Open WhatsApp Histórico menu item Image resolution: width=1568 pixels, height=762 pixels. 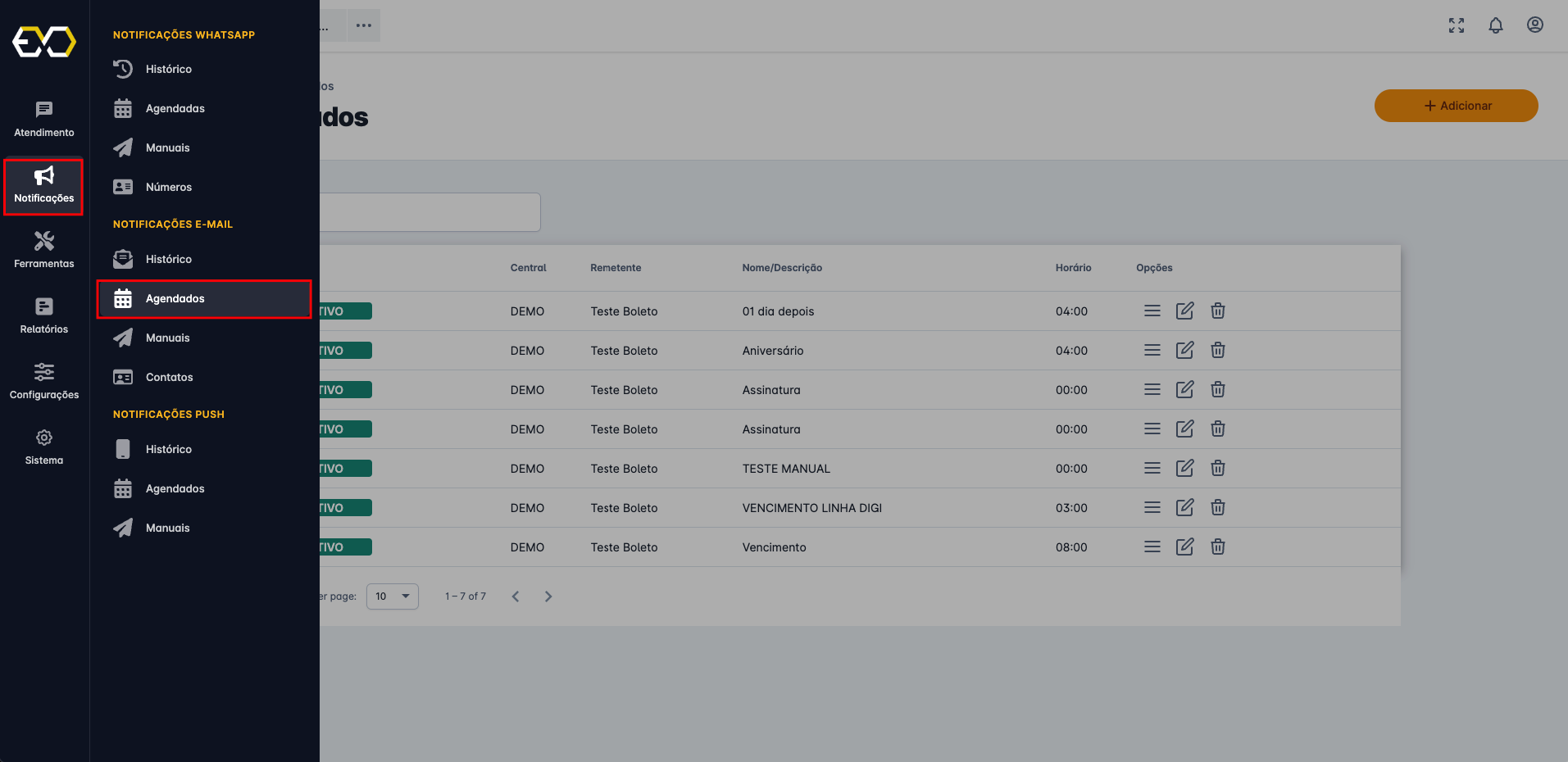169,70
